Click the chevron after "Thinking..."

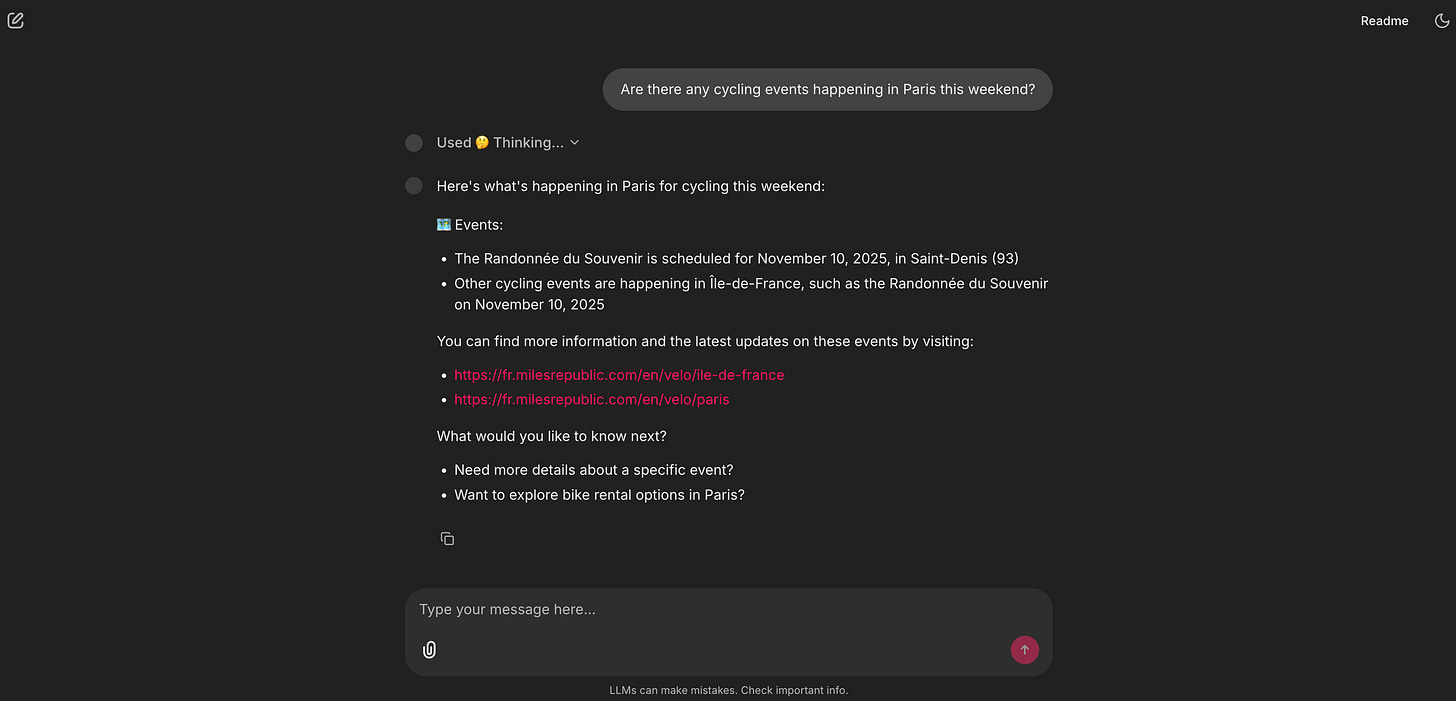point(575,142)
